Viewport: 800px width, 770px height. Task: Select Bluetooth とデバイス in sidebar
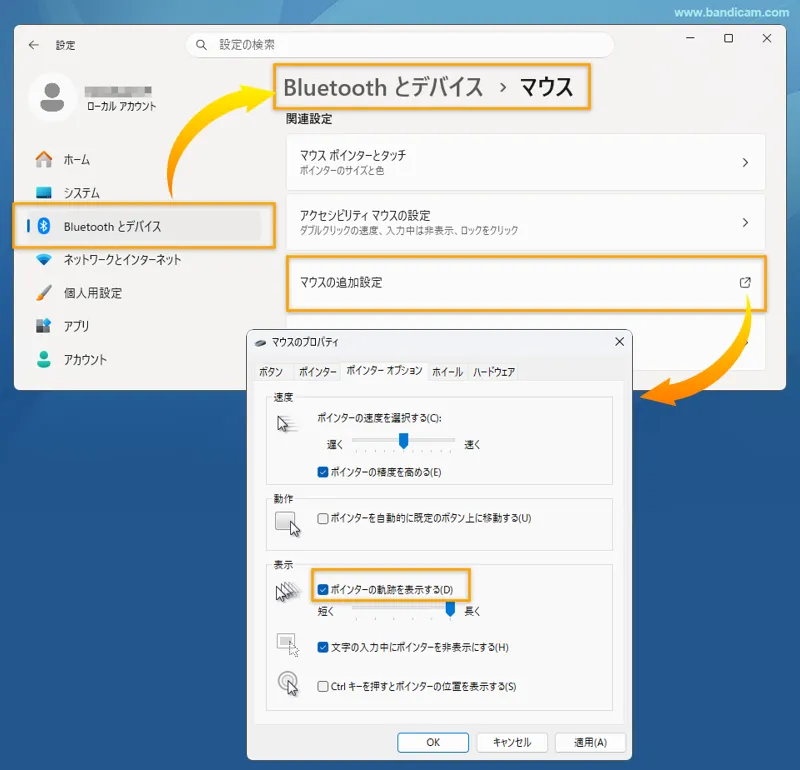[144, 226]
